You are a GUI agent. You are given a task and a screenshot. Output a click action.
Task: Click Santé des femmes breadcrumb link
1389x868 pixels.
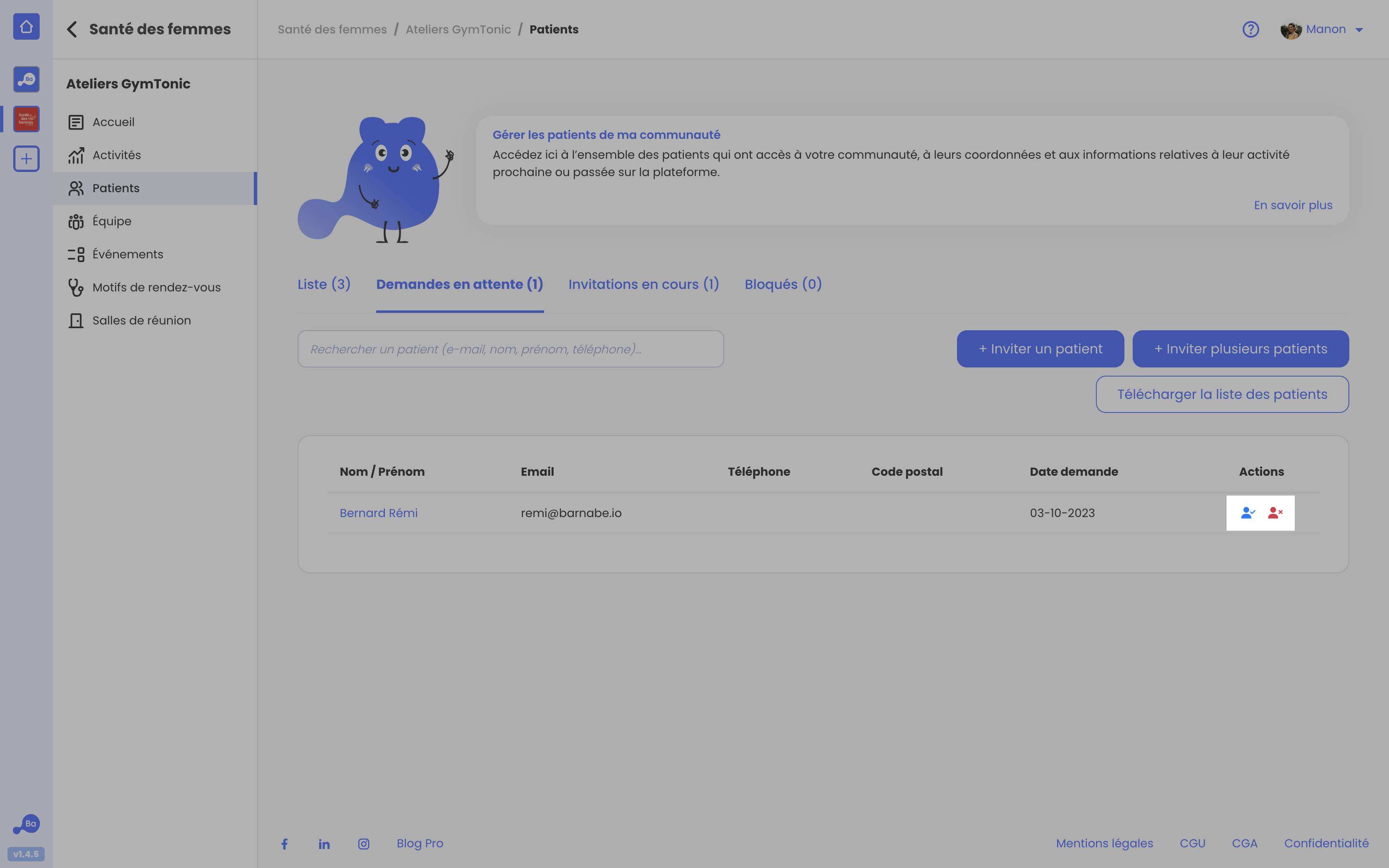332,29
